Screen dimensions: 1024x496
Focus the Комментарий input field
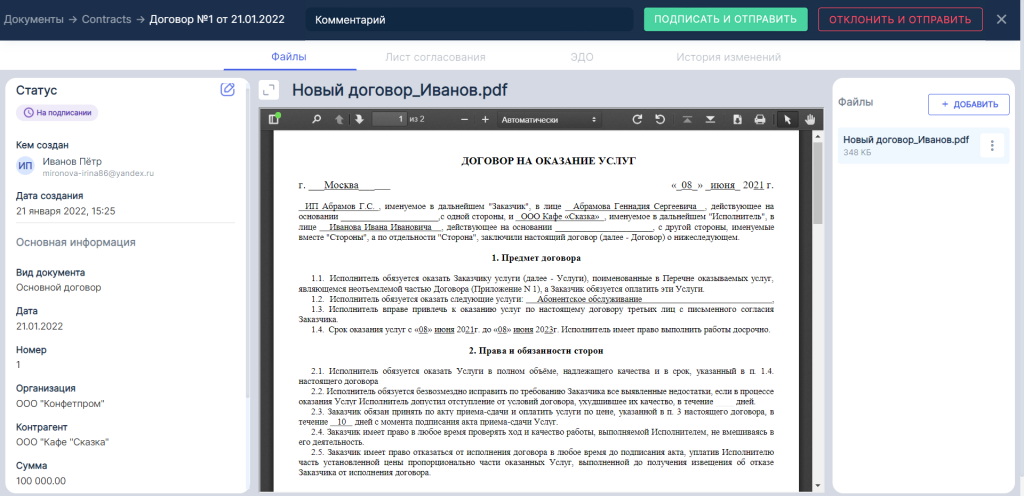(469, 20)
